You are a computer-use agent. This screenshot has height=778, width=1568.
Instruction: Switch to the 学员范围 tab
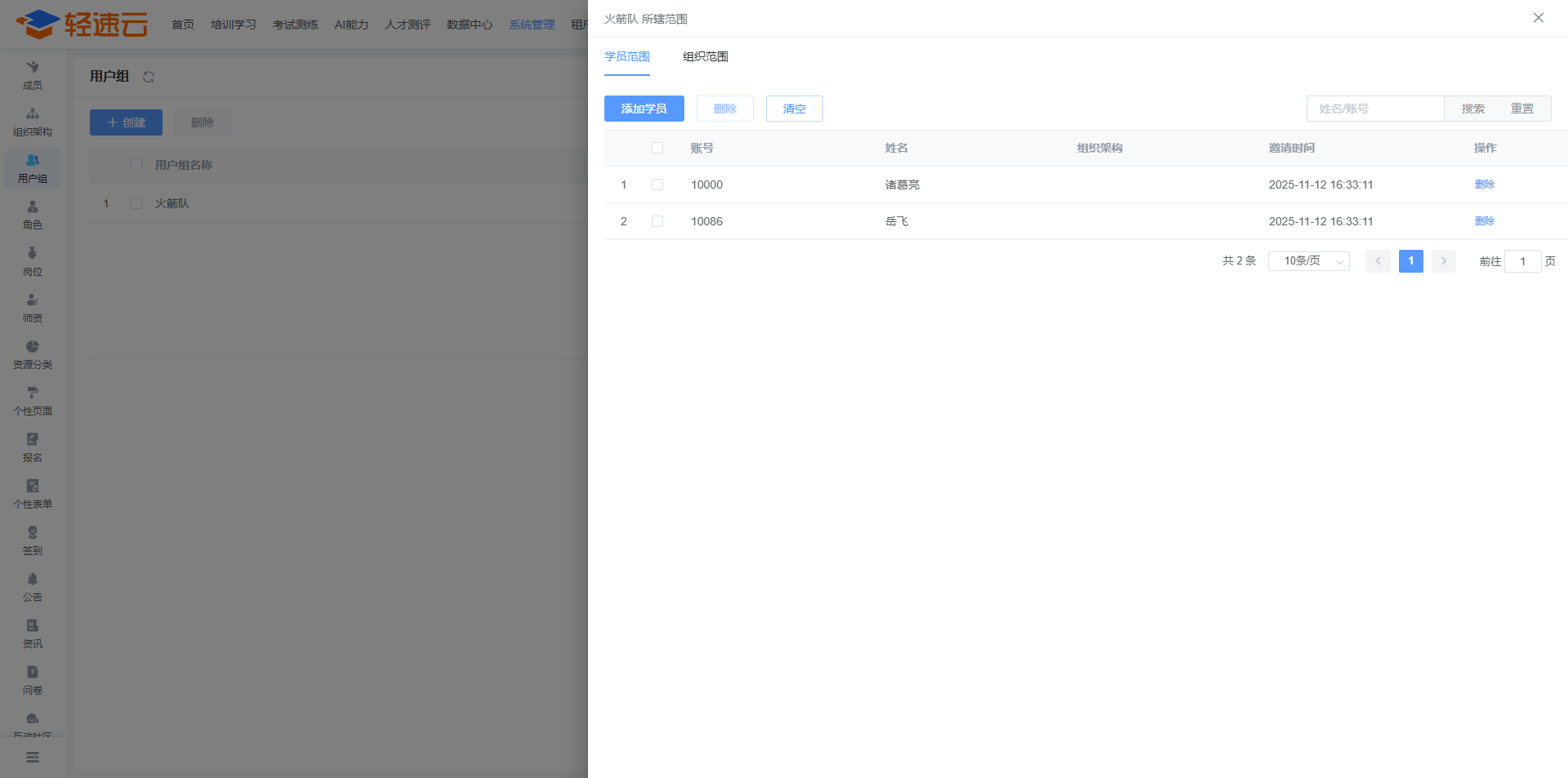pos(626,56)
